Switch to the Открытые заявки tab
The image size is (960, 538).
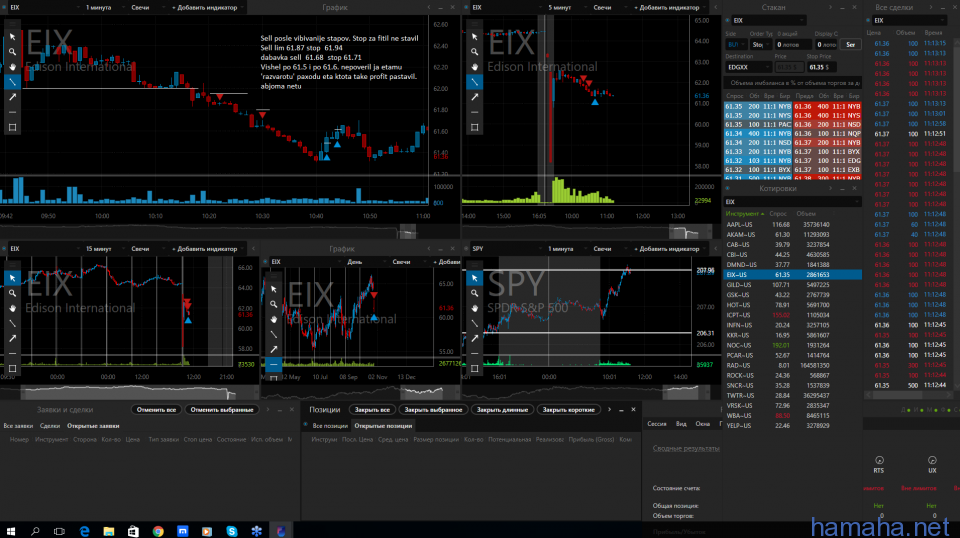tap(93, 425)
